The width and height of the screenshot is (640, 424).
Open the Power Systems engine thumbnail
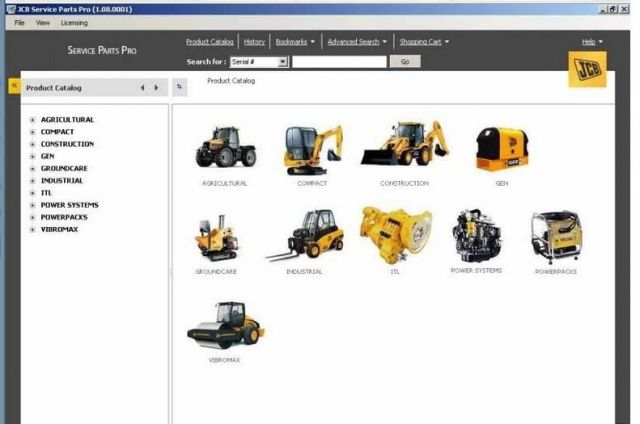click(476, 235)
